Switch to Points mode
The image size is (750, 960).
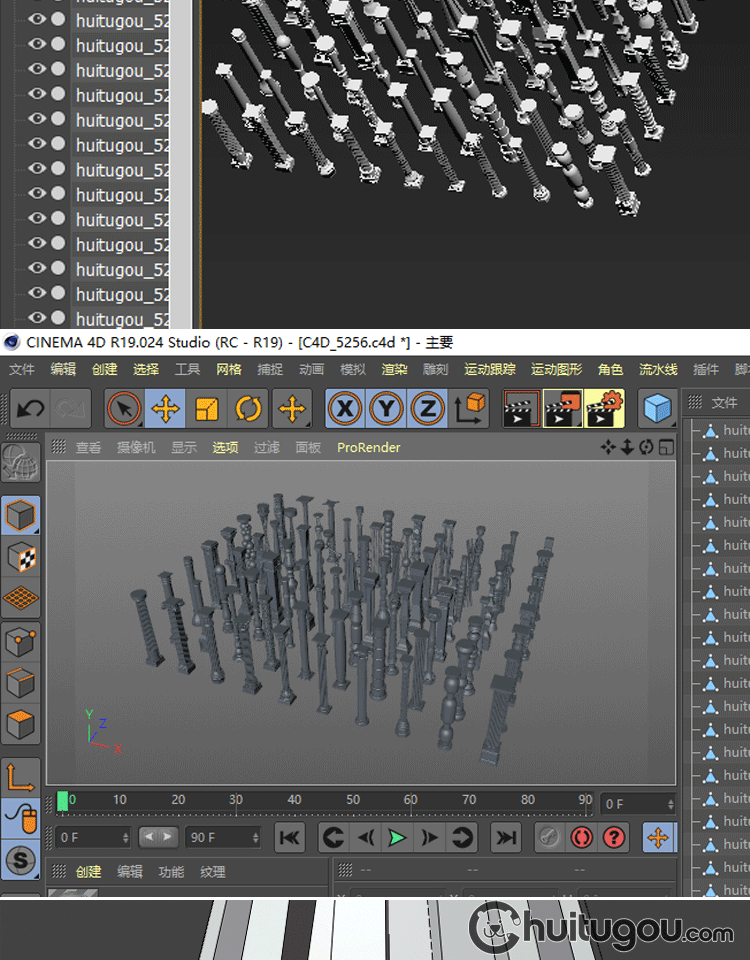pos(22,641)
